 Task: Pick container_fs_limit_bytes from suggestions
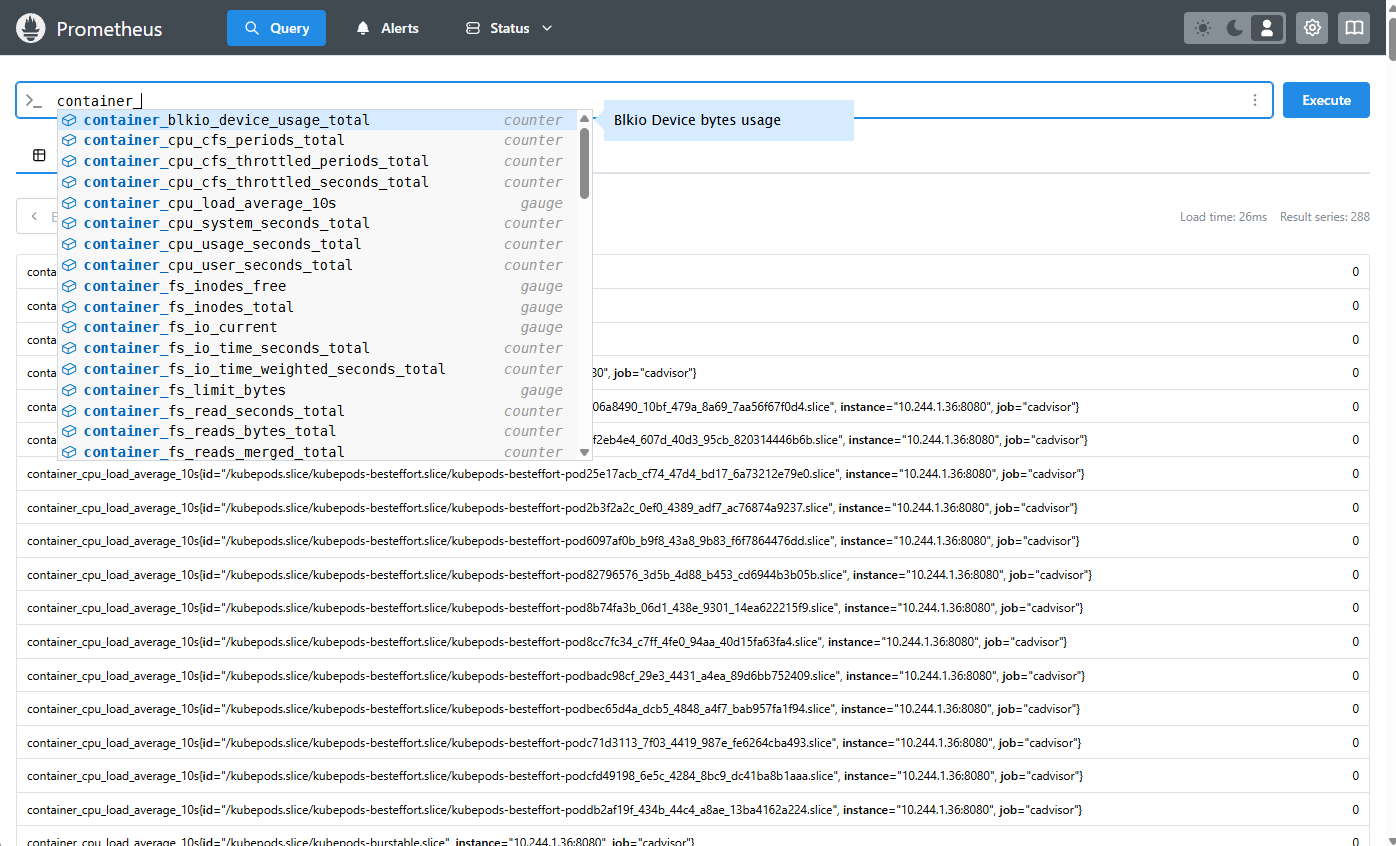185,390
